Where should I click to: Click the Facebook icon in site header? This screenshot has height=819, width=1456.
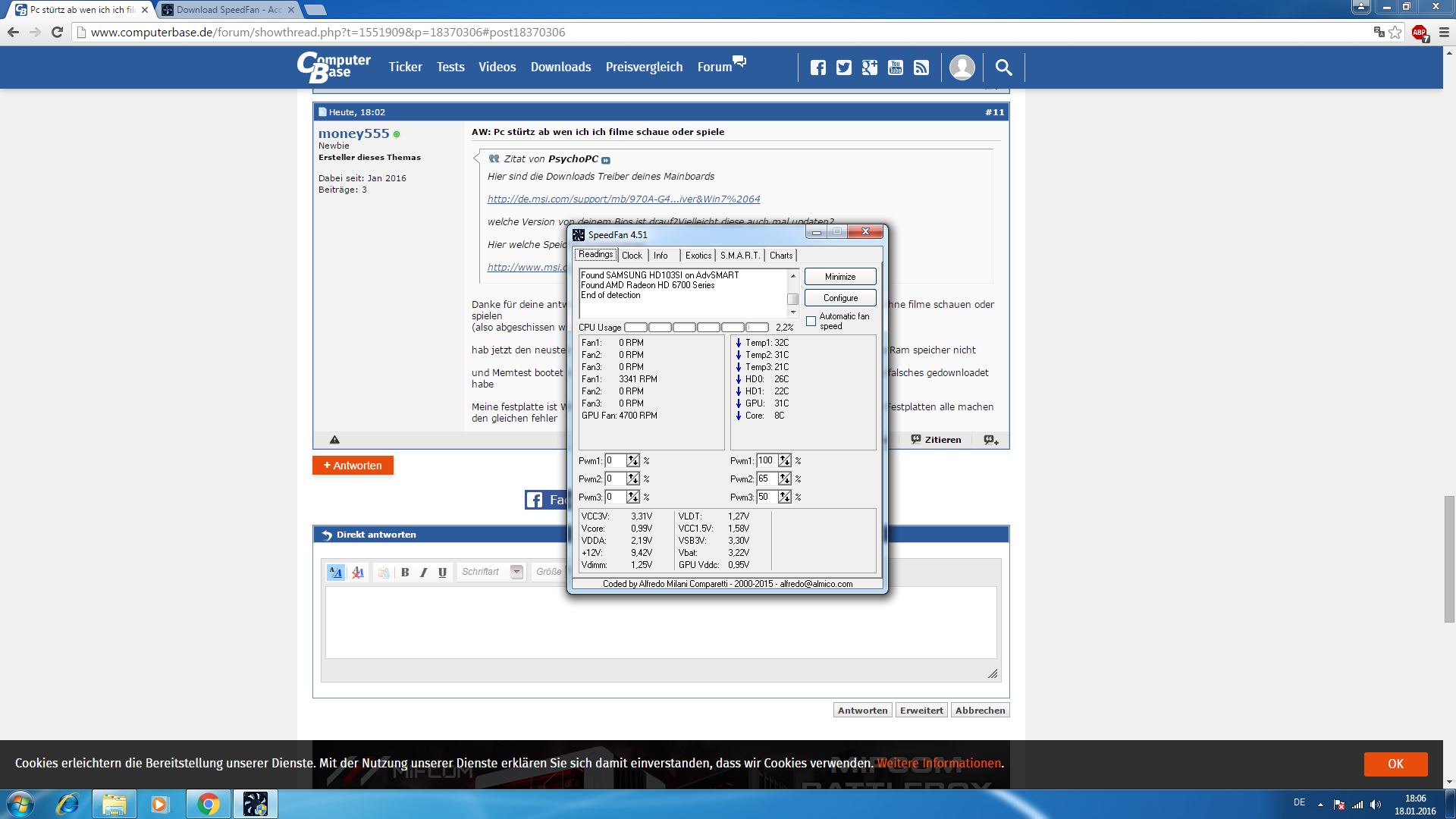tap(817, 67)
